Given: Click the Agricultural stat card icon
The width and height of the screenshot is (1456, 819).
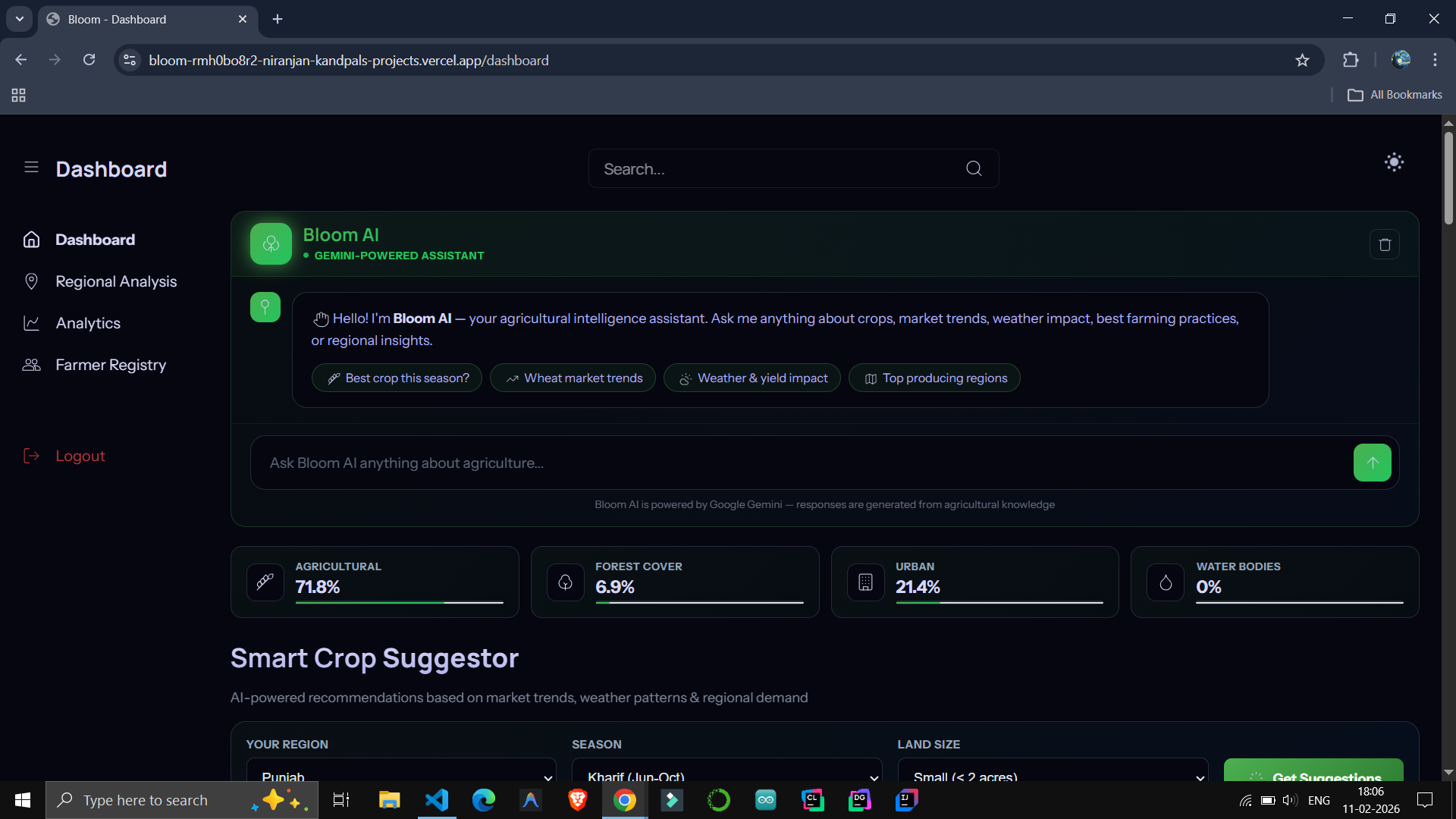Looking at the screenshot, I should point(265,582).
